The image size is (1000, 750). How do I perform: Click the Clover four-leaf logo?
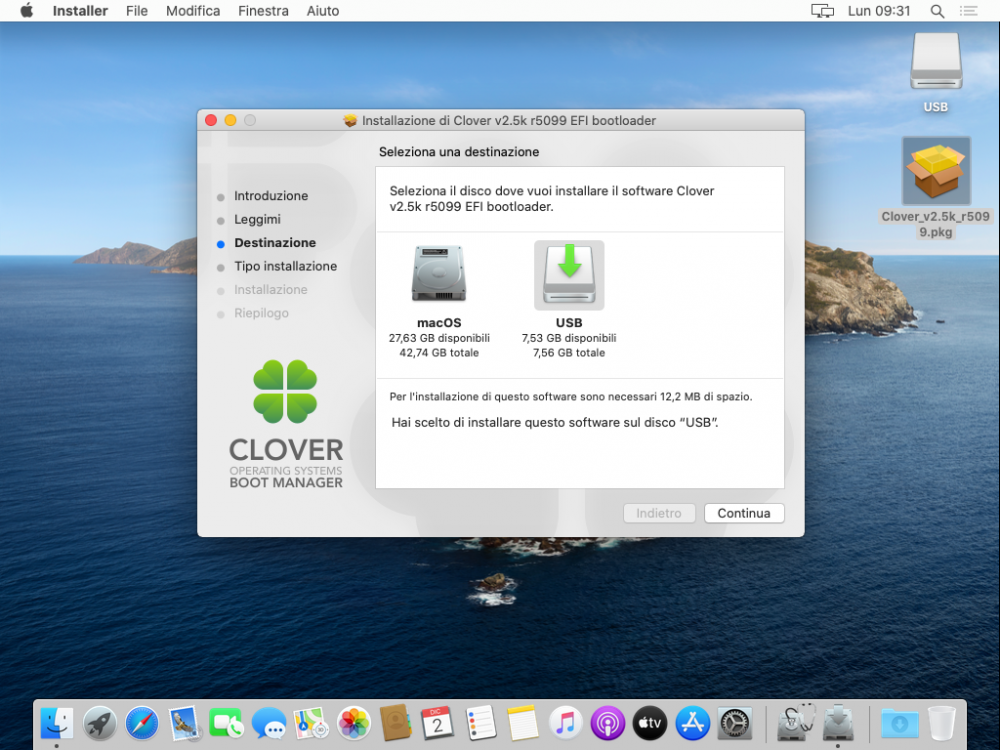[x=285, y=392]
